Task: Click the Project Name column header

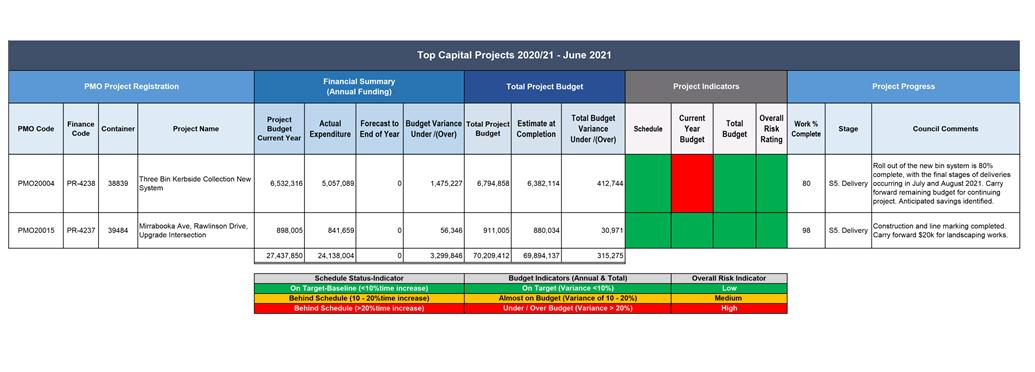Action: tap(195, 129)
